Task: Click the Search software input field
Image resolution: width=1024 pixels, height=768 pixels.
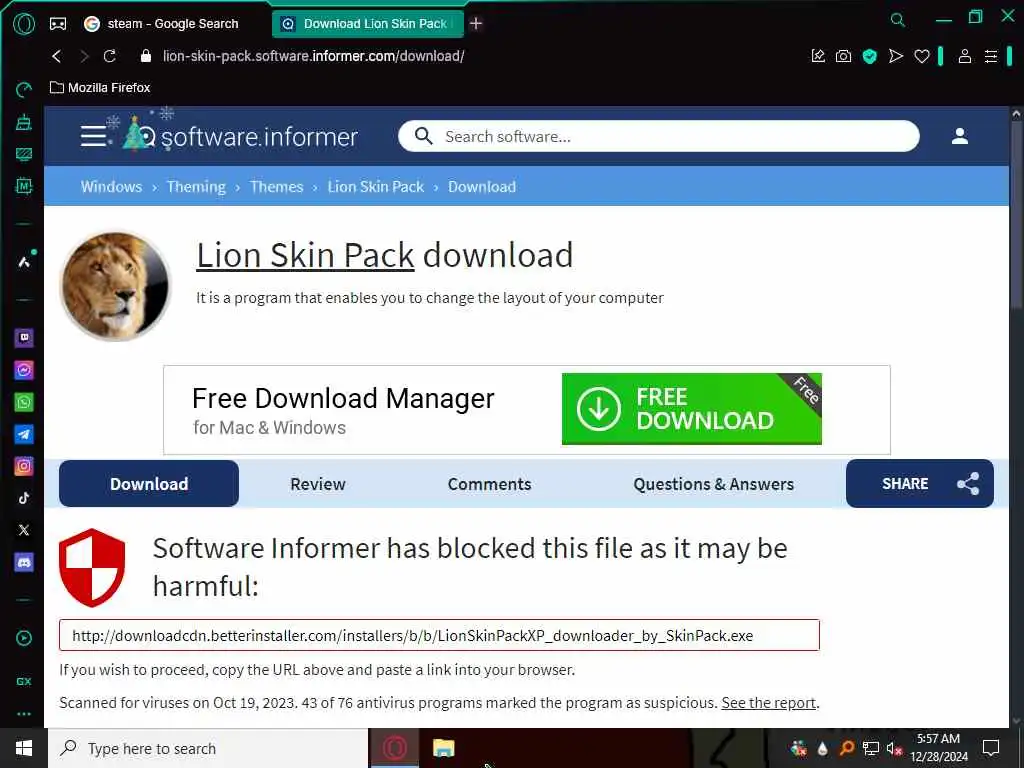Action: pyautogui.click(x=659, y=136)
